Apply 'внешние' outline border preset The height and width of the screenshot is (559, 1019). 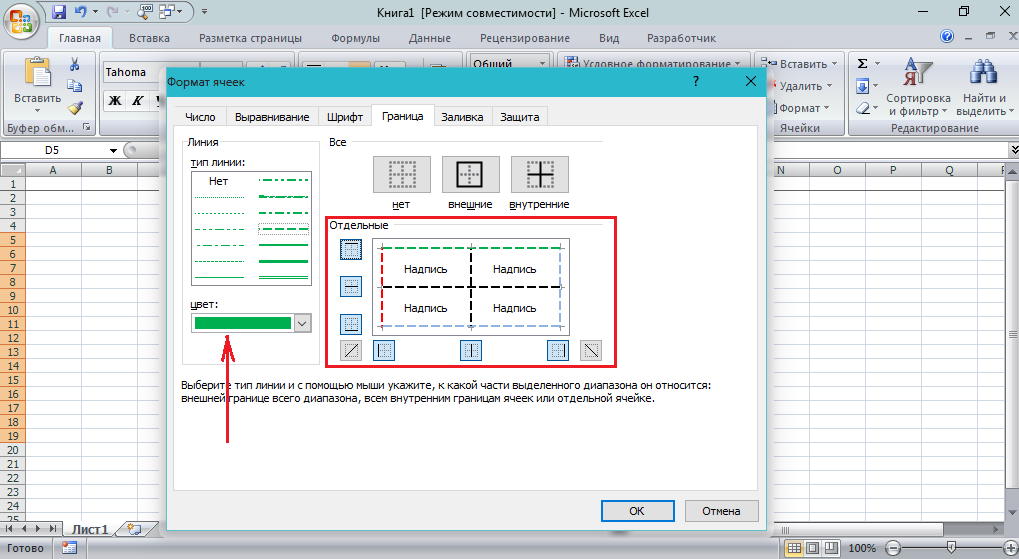(471, 174)
